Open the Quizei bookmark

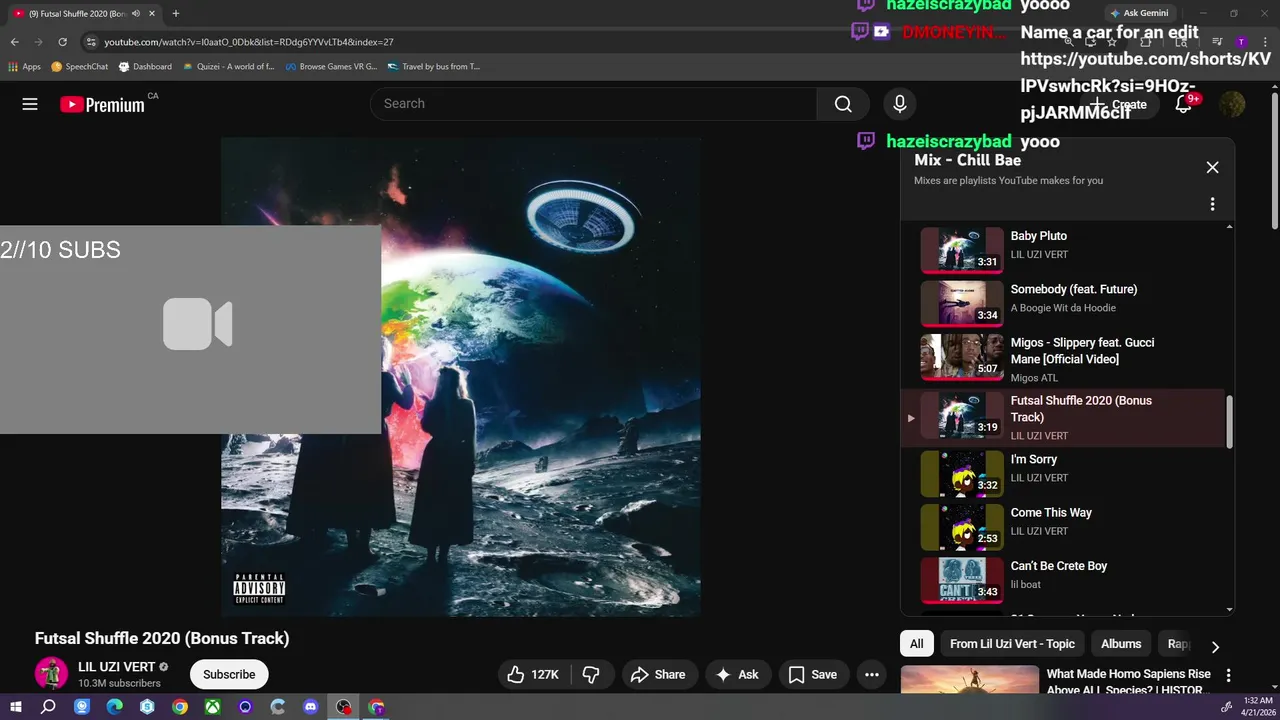click(229, 67)
